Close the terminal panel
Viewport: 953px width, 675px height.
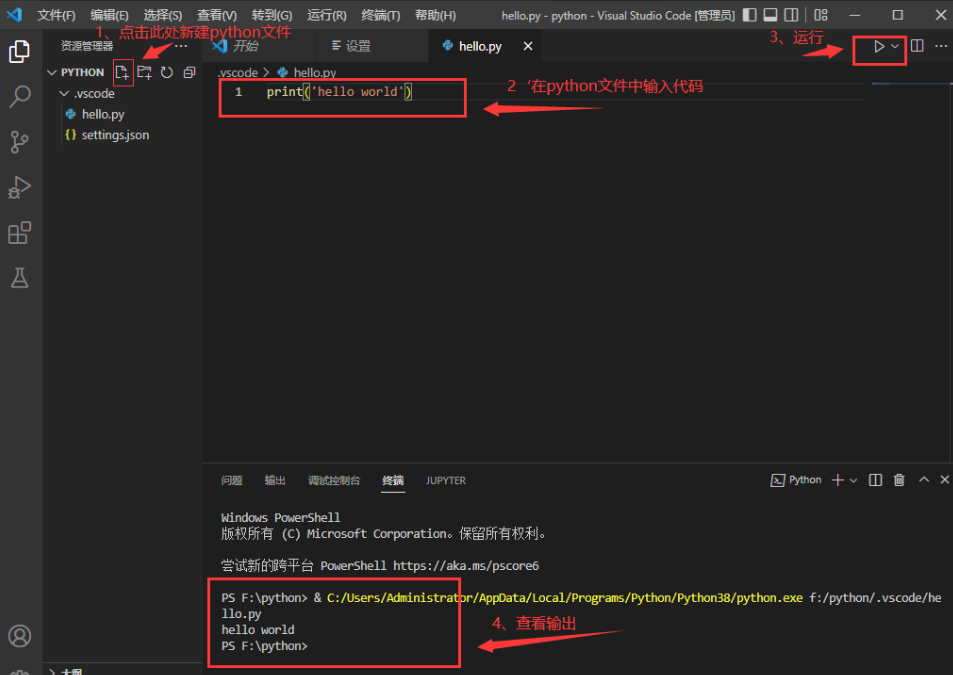click(944, 479)
